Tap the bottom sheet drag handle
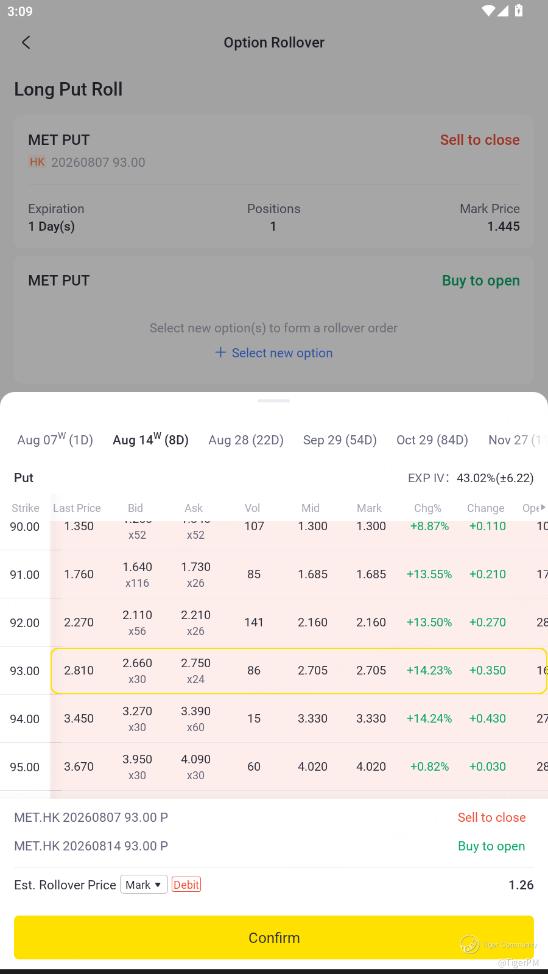Viewport: 548px width, 974px height. tap(273, 401)
